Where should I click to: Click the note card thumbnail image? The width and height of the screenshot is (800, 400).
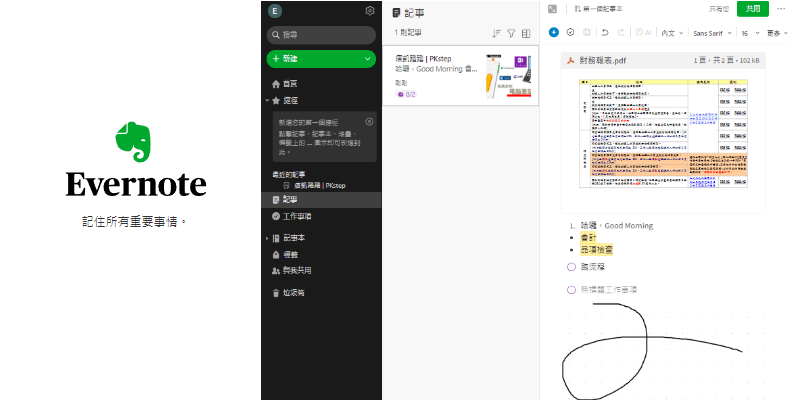coord(508,75)
